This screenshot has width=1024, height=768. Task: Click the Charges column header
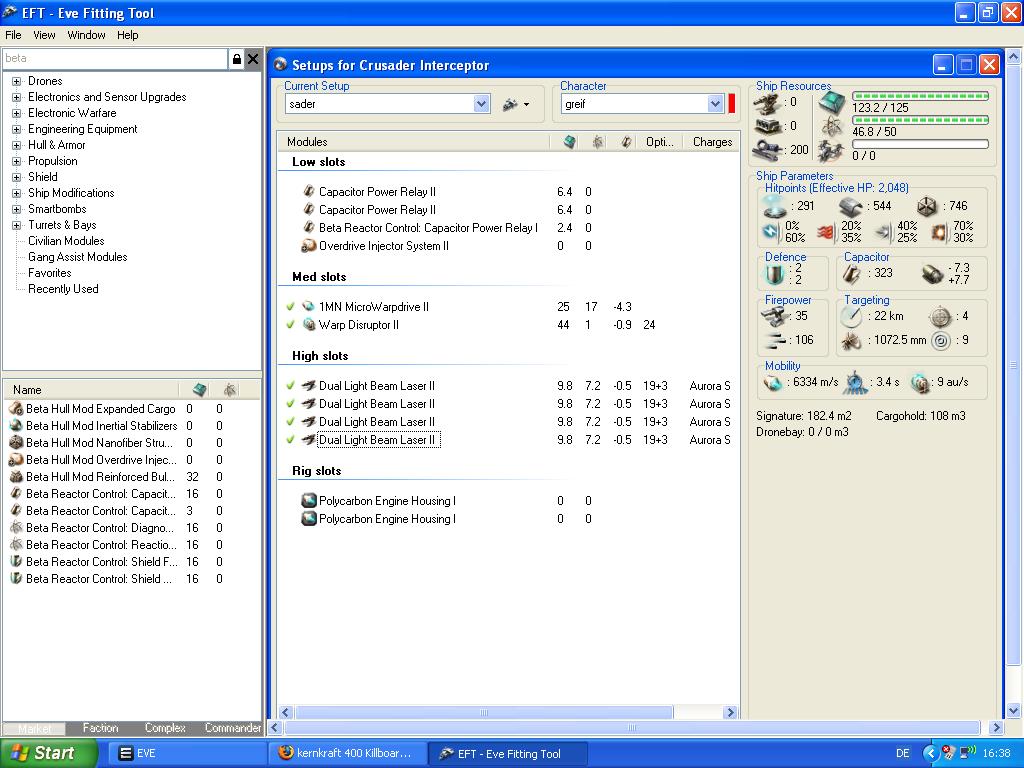(712, 142)
